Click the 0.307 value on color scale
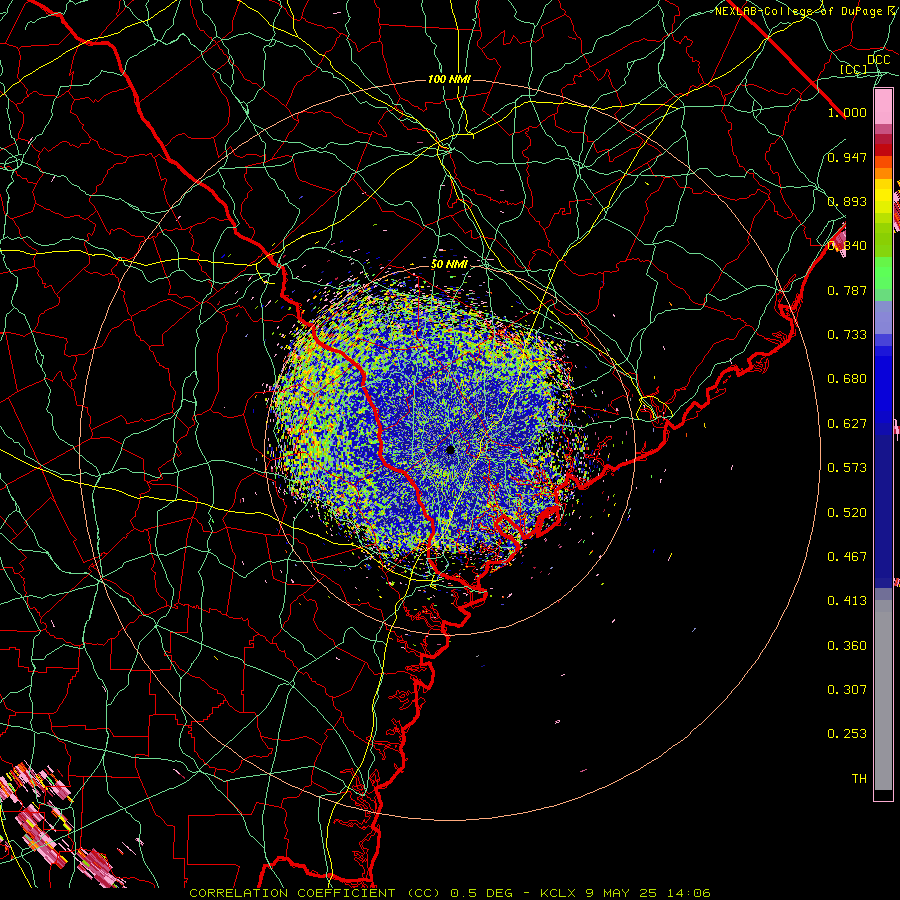The width and height of the screenshot is (900, 900). click(847, 690)
